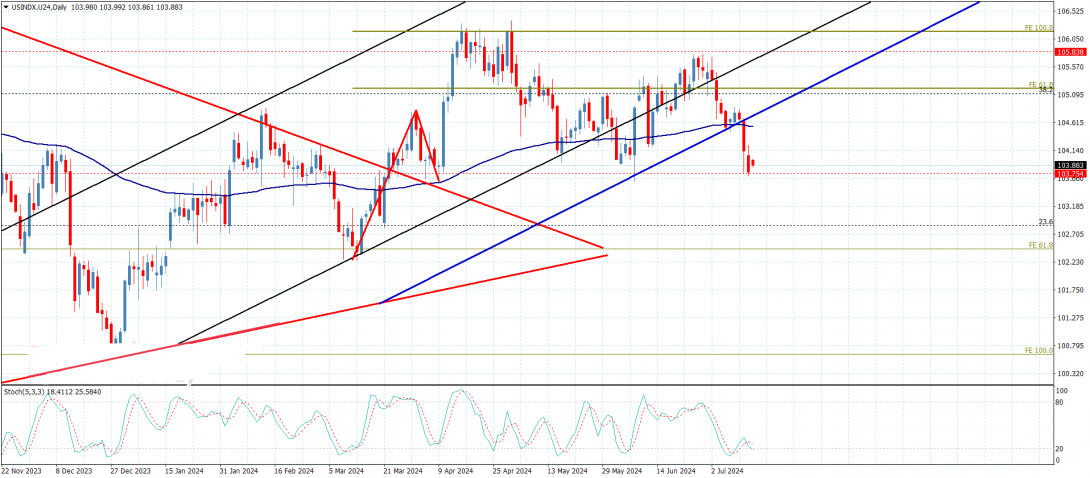This screenshot has width=1090, height=478.
Task: Click the 106.050 price axis label
Action: pyautogui.click(x=1071, y=40)
